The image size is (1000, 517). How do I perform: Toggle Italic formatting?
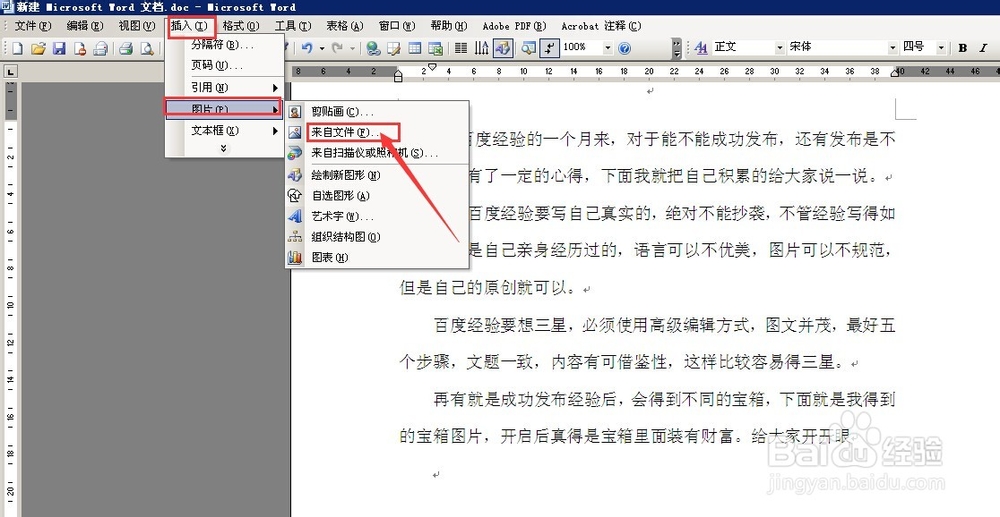[983, 48]
